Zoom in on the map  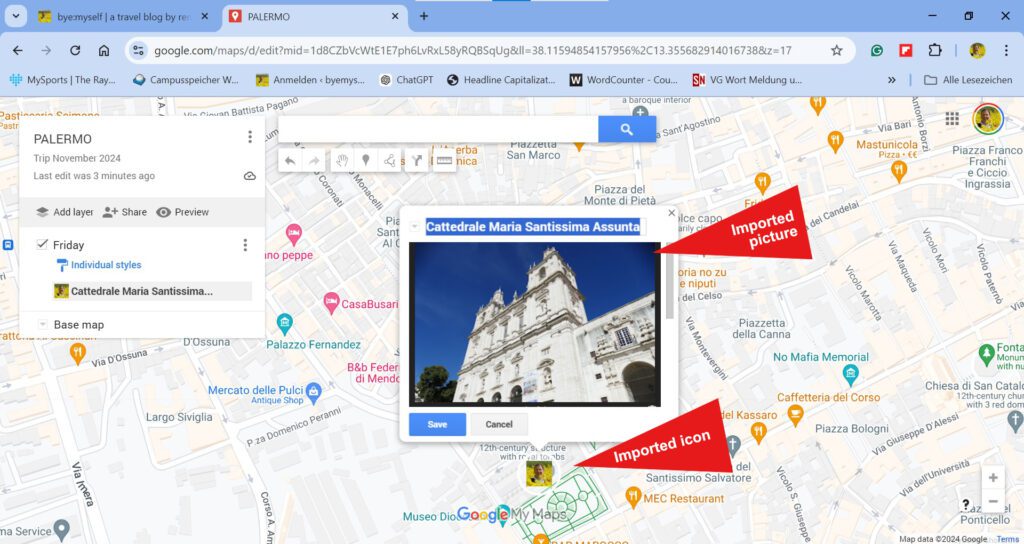[x=993, y=477]
